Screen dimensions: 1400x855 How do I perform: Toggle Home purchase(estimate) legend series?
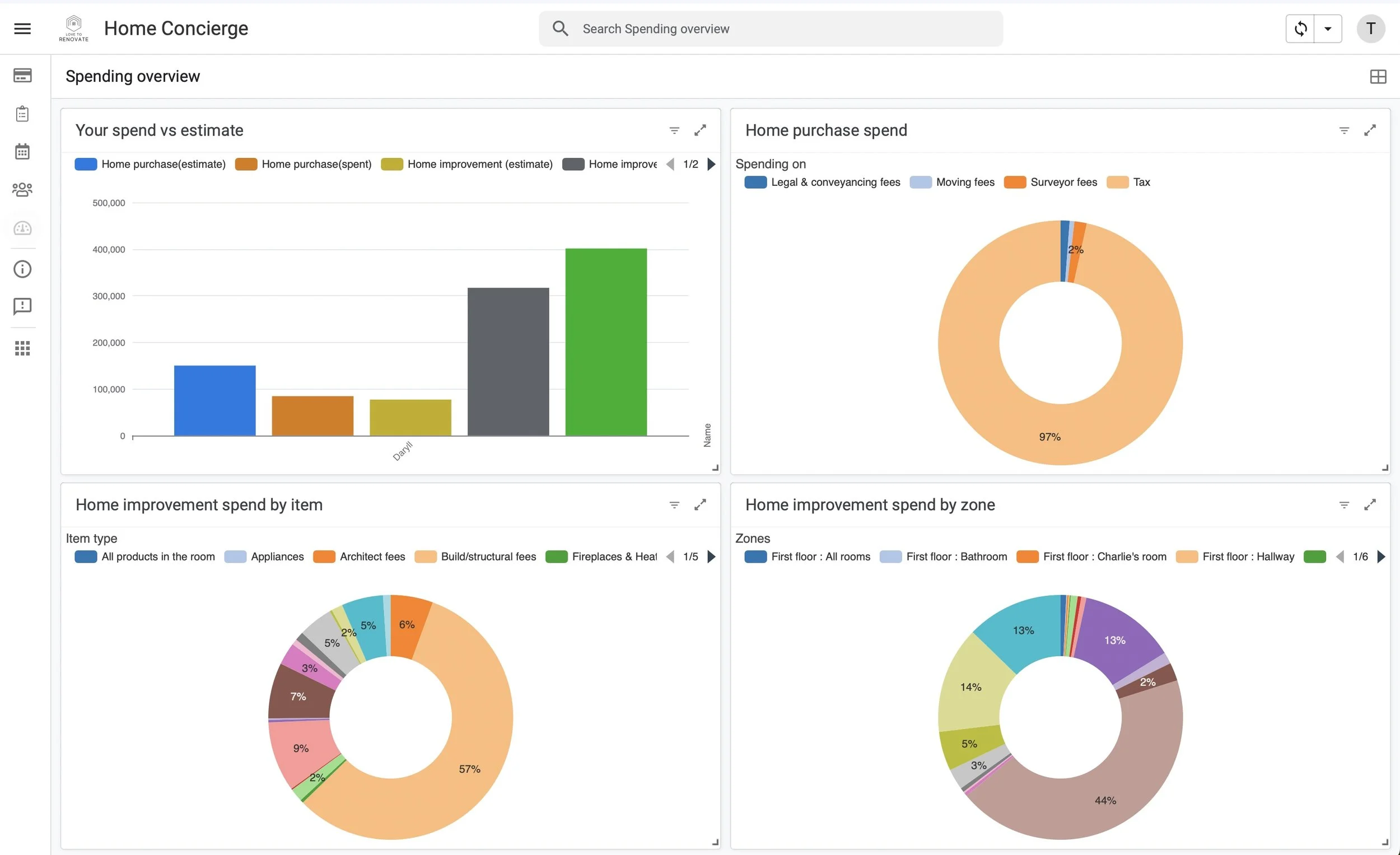tap(150, 164)
